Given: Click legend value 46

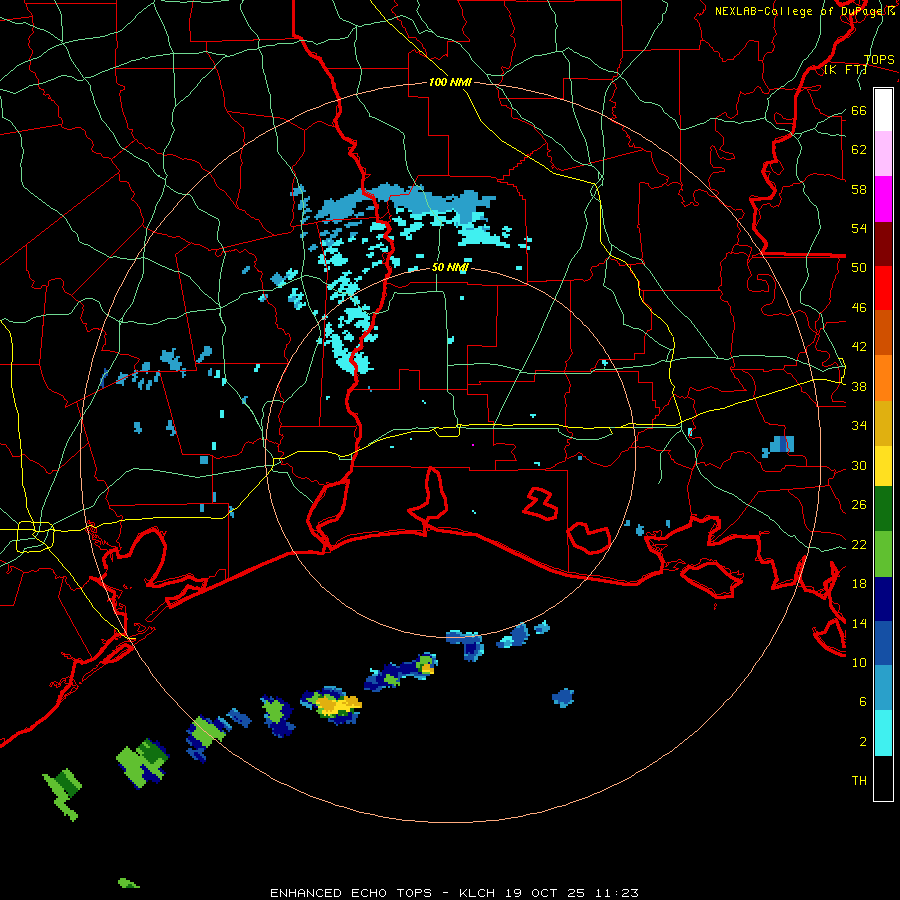Looking at the screenshot, I should (859, 308).
